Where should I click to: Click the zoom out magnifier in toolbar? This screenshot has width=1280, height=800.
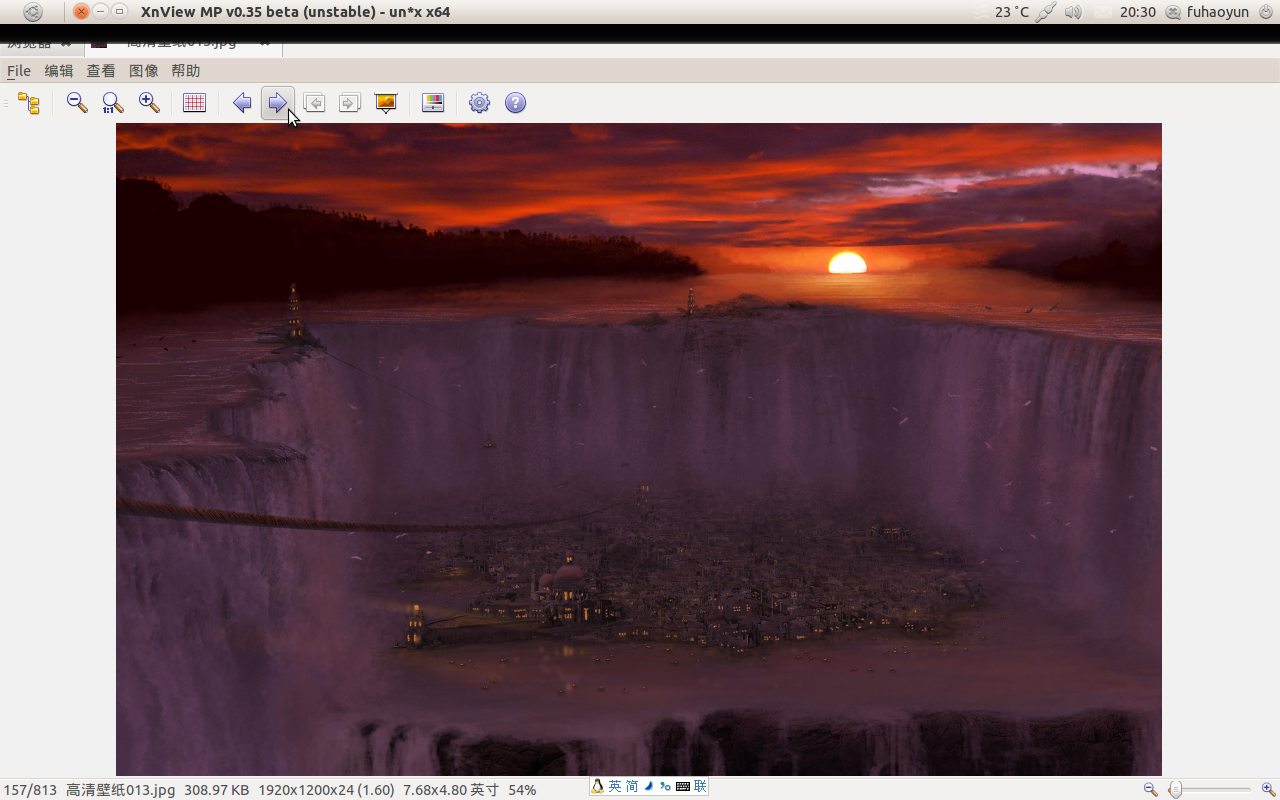(x=77, y=103)
